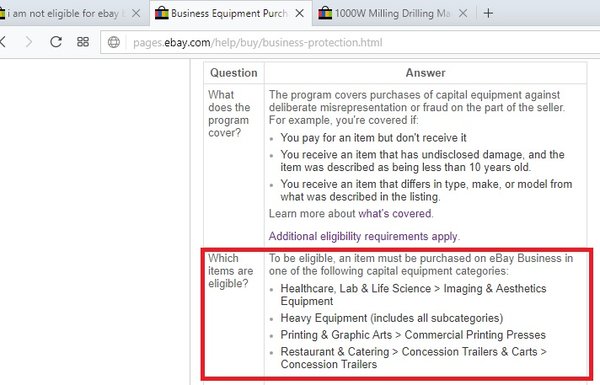Click the Question column header
Image resolution: width=600 pixels, height=385 pixels.
233,73
